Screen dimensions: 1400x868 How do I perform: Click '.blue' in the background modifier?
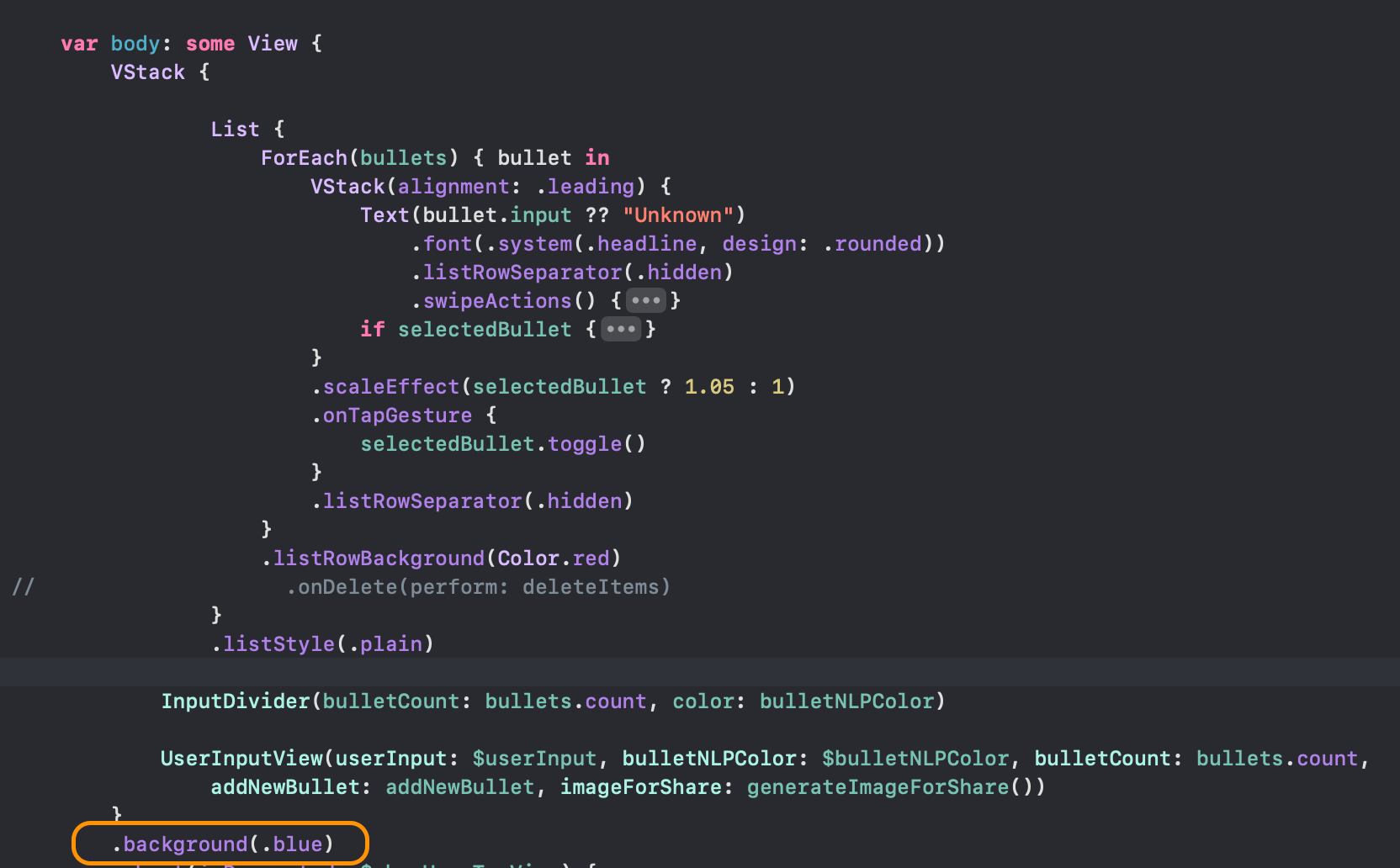coord(292,844)
